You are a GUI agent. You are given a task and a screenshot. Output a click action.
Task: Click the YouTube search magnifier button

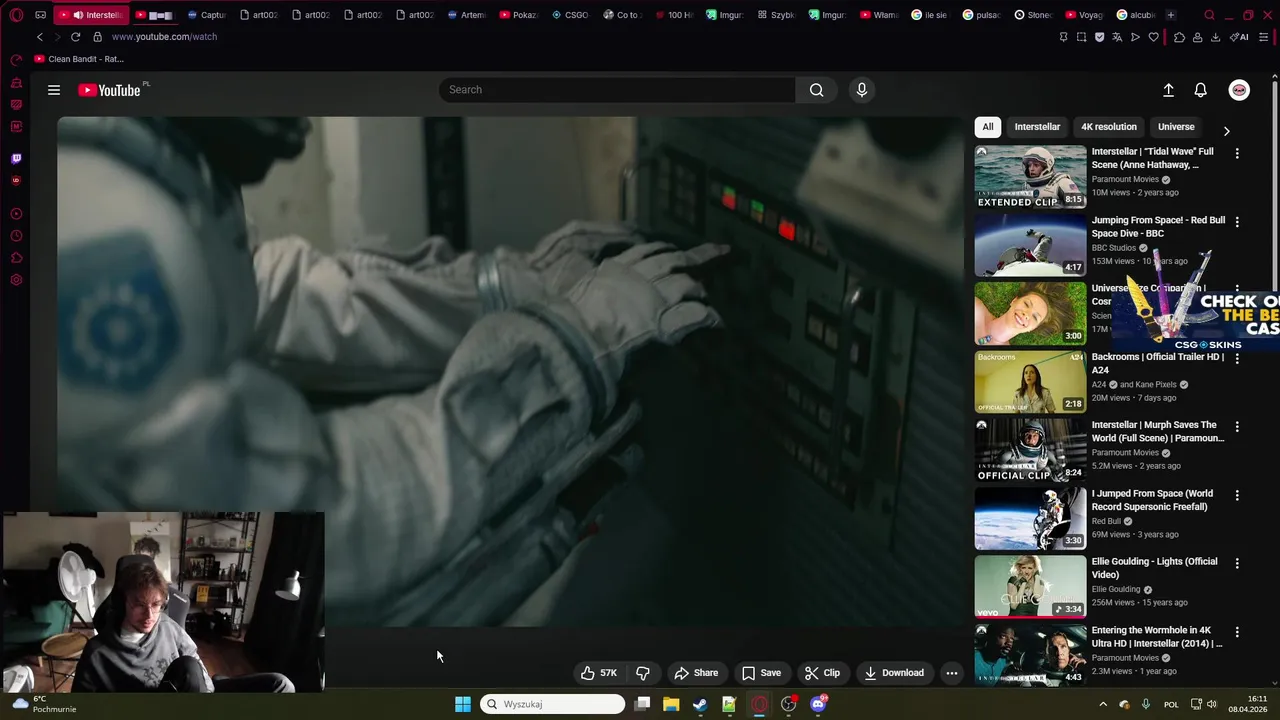[x=816, y=90]
